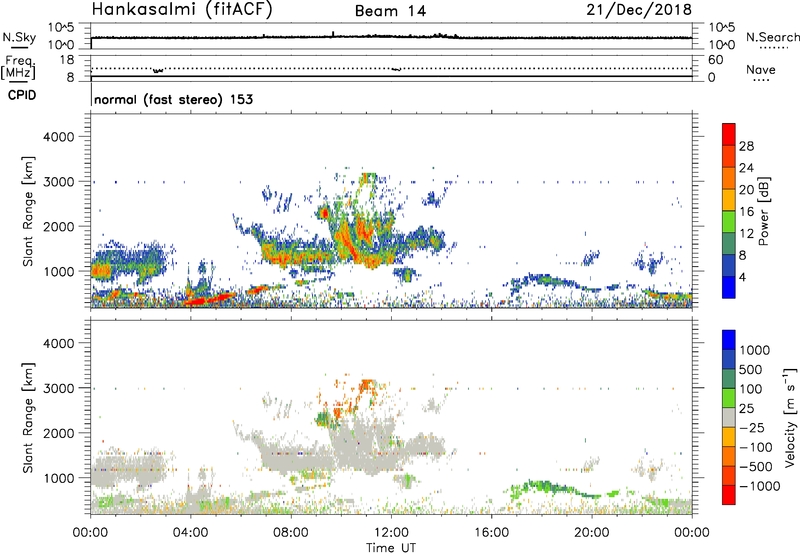Click the '18' frequency axis tick
This screenshot has height=554, width=800.
67,60
